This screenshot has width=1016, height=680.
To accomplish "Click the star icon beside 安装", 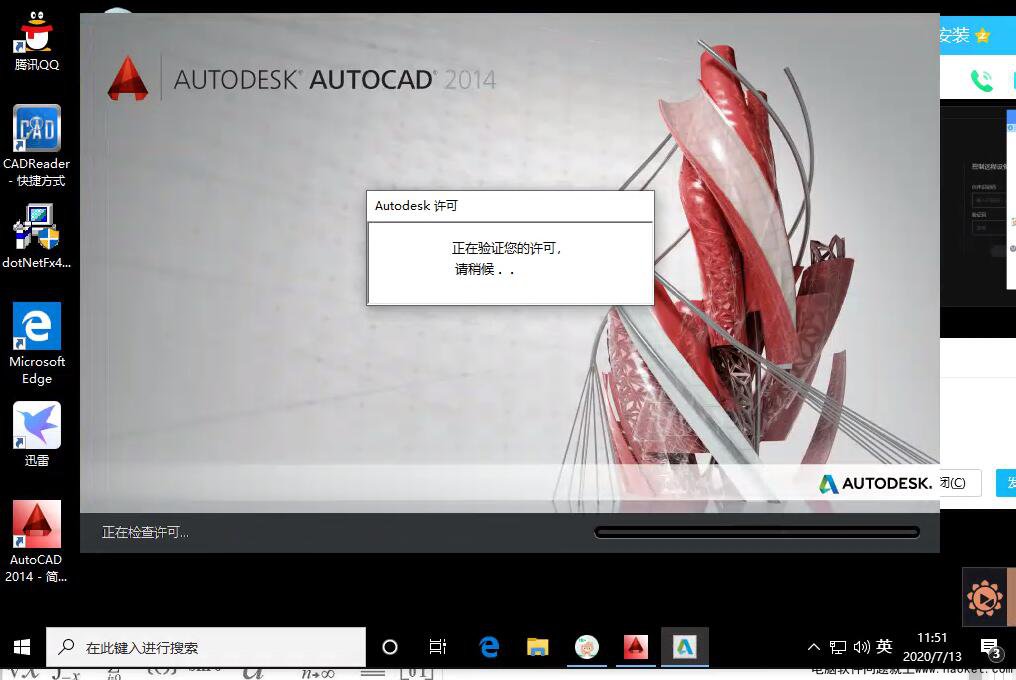I will point(982,35).
